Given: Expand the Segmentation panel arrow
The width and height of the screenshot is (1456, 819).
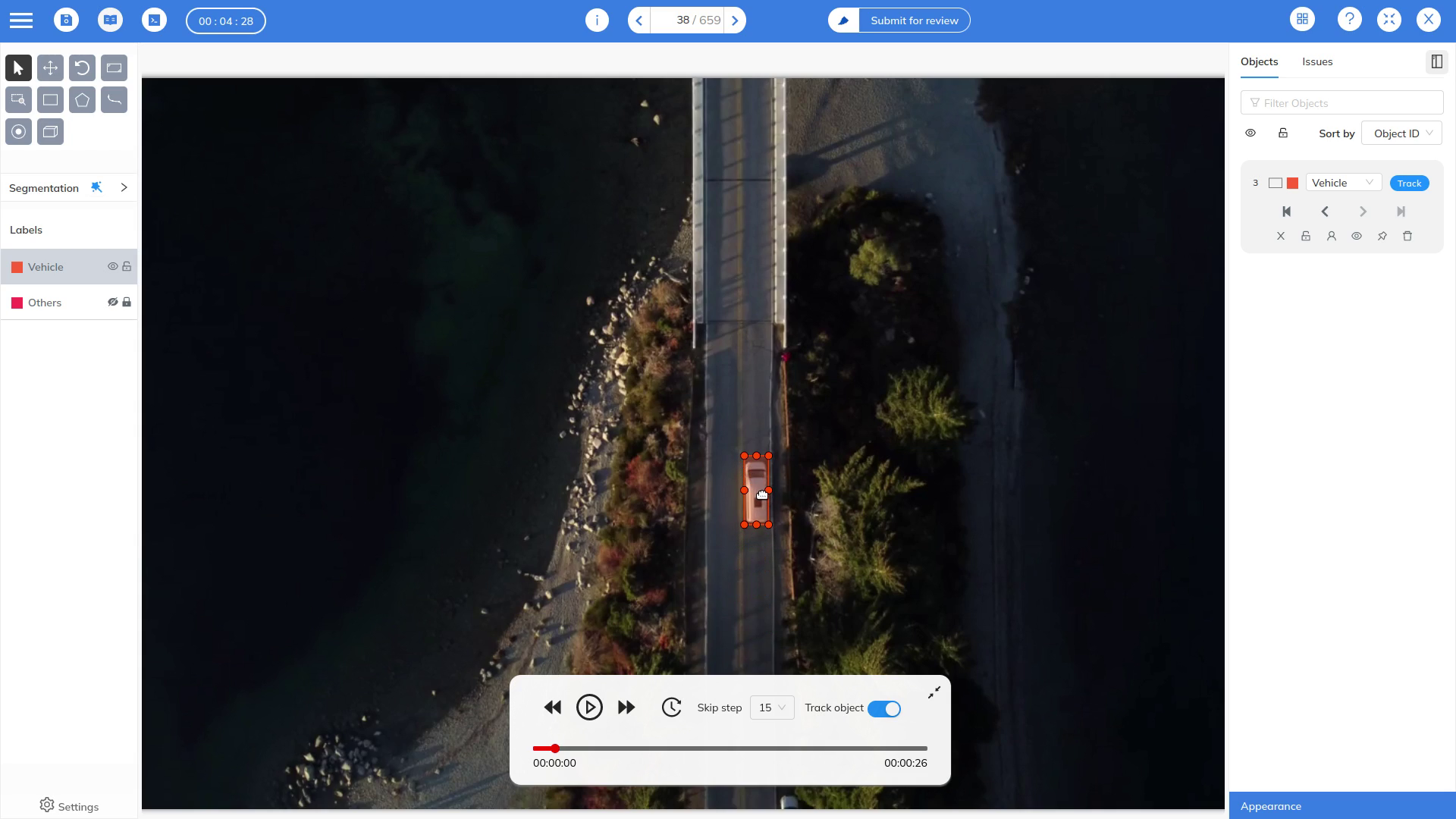Looking at the screenshot, I should point(124,188).
